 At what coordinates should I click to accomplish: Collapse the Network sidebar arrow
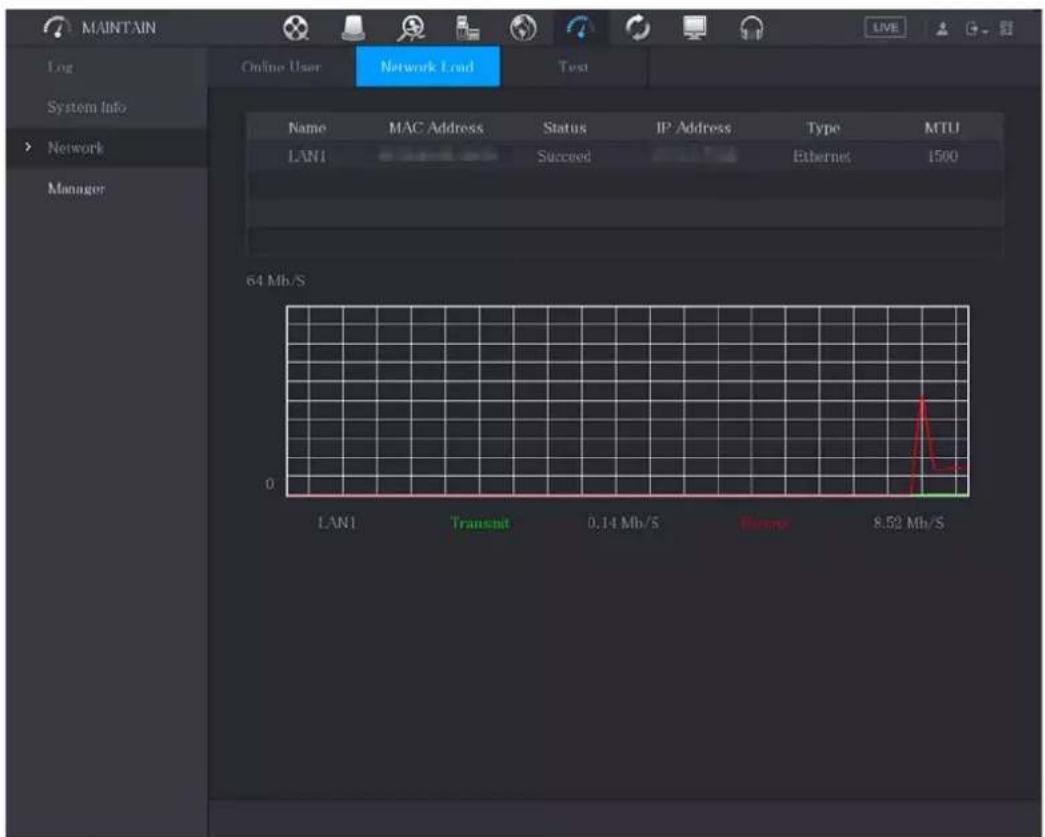point(28,147)
